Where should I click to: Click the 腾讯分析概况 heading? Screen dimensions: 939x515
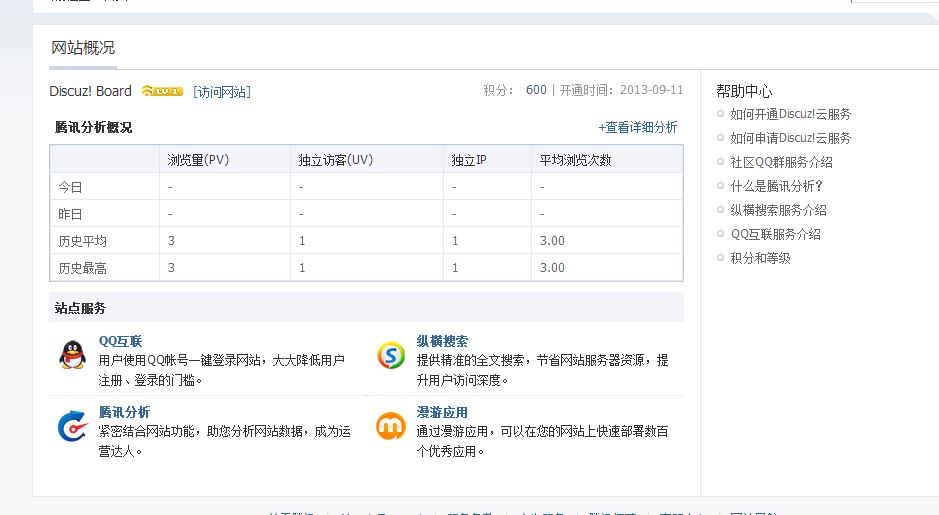tap(93, 127)
